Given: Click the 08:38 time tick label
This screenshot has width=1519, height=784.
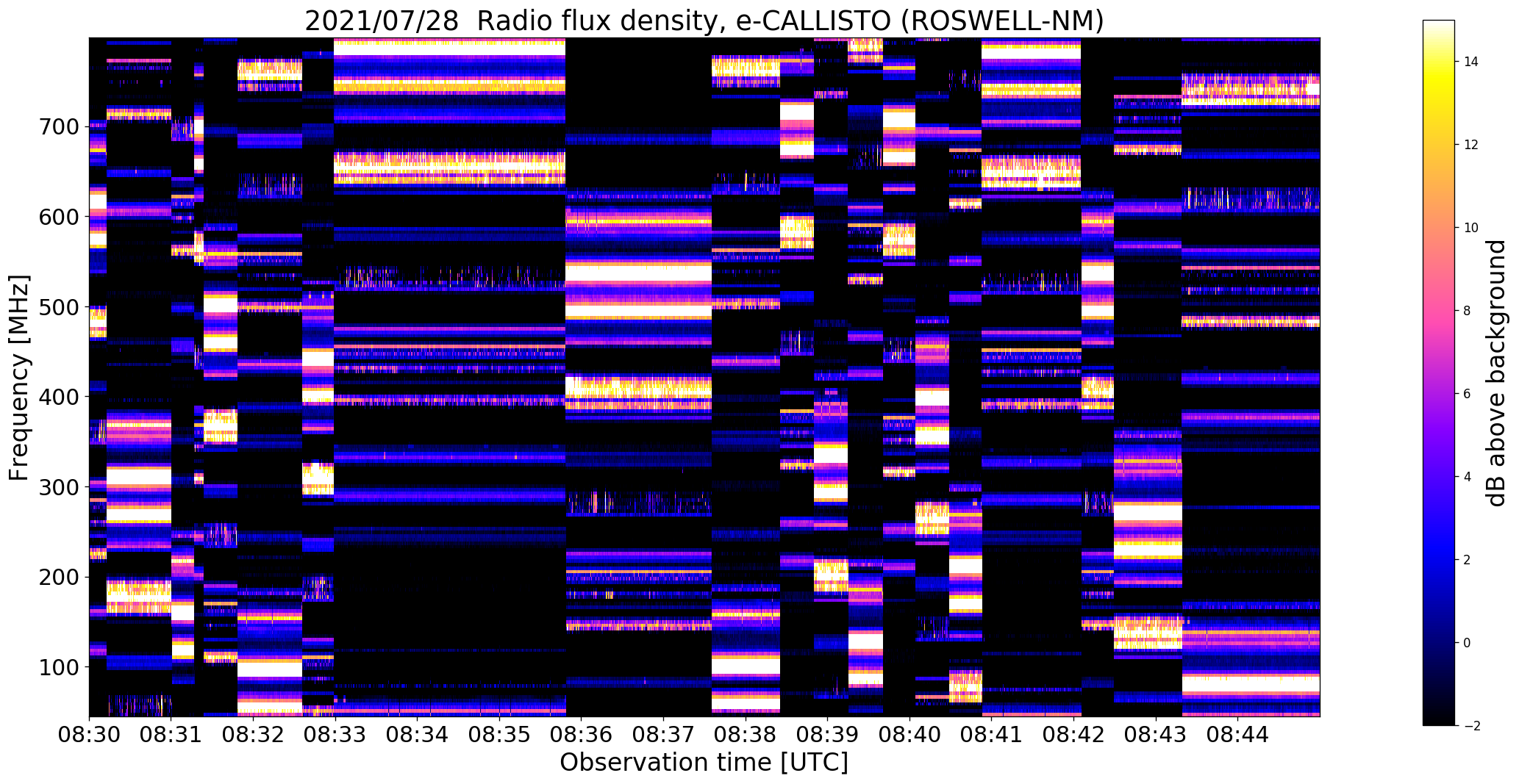Looking at the screenshot, I should pyautogui.click(x=746, y=735).
